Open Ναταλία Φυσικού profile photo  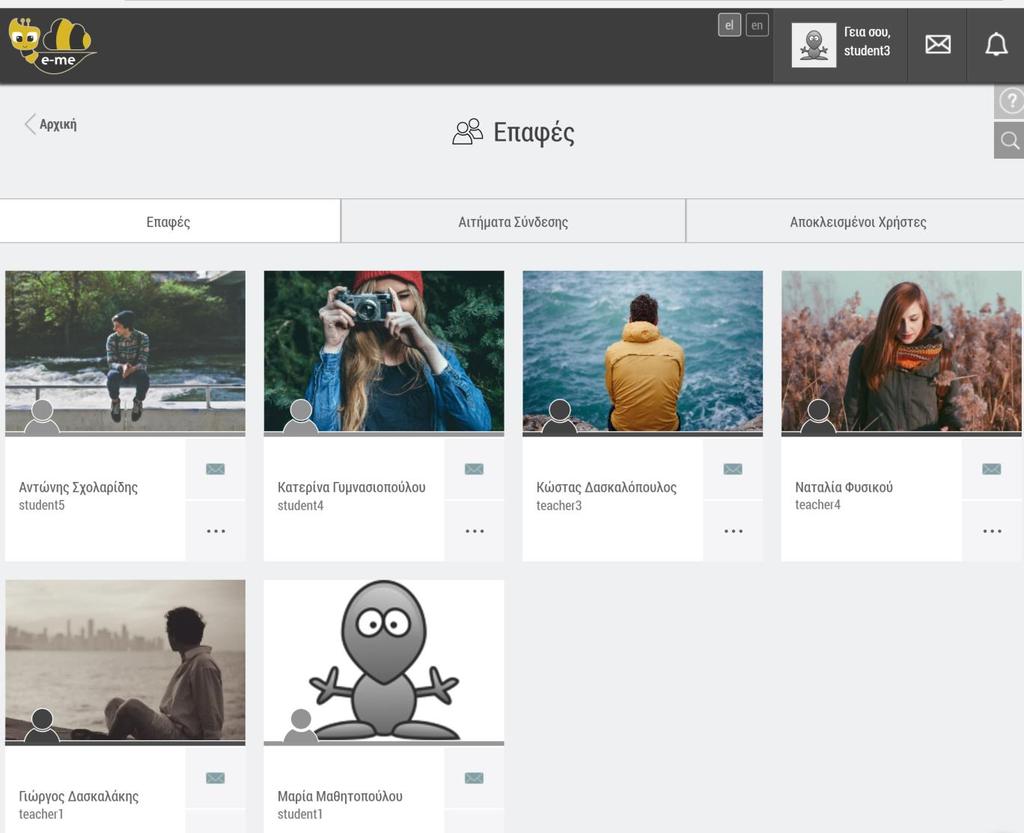[901, 351]
